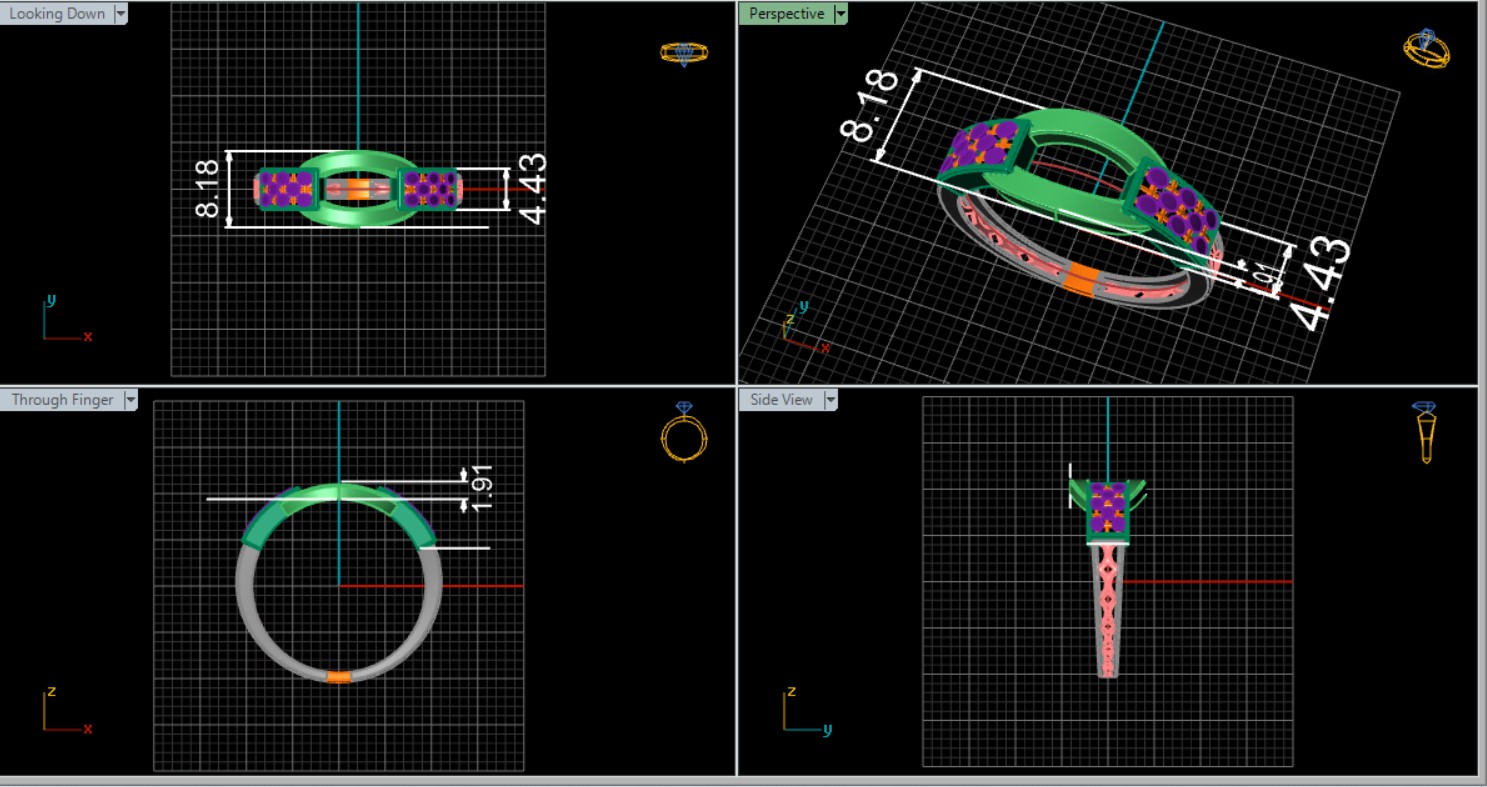Open the Looking Down viewport dropdown arrow
Screen dimensions: 1487x787
pos(121,14)
